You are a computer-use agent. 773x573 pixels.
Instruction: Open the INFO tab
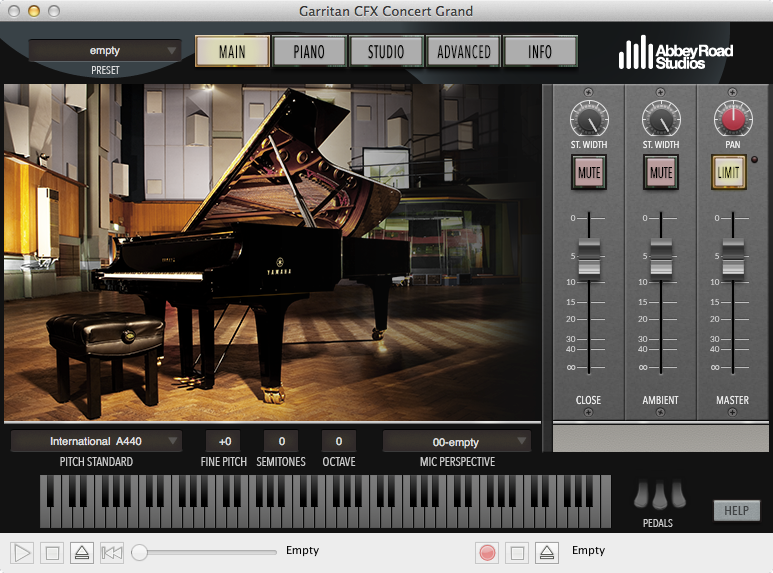(540, 51)
